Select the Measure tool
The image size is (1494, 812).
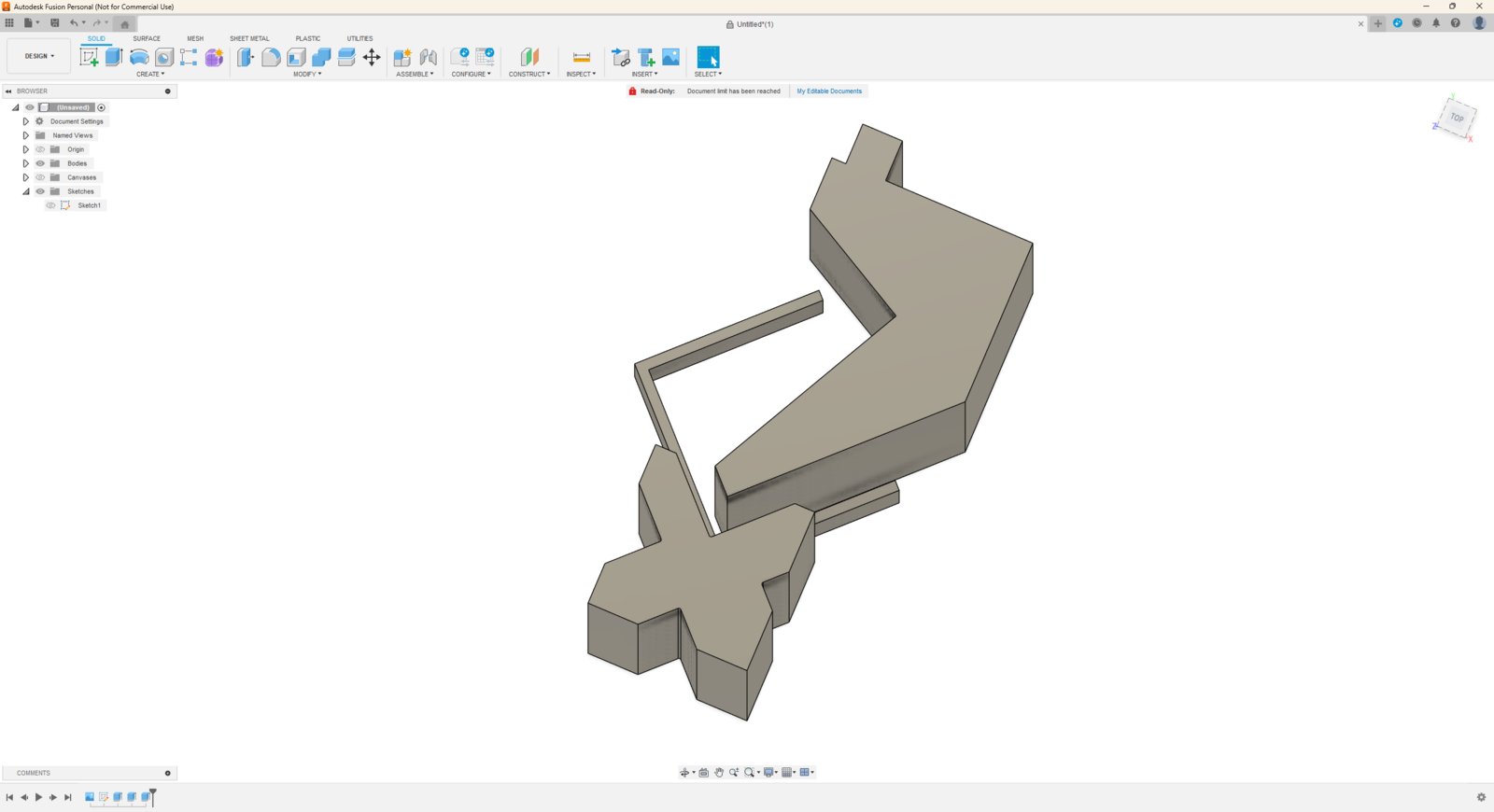[581, 57]
